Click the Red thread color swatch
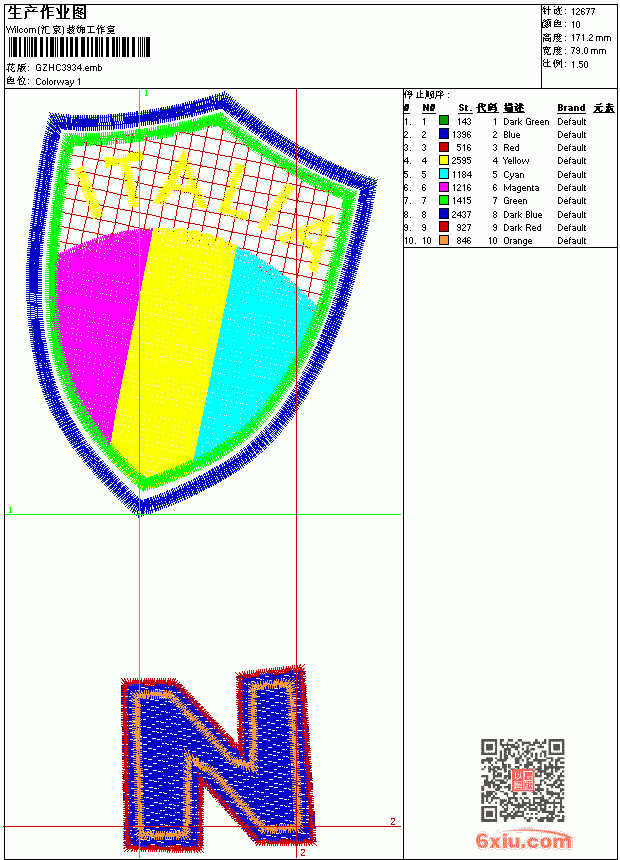620x860 pixels. coord(444,147)
